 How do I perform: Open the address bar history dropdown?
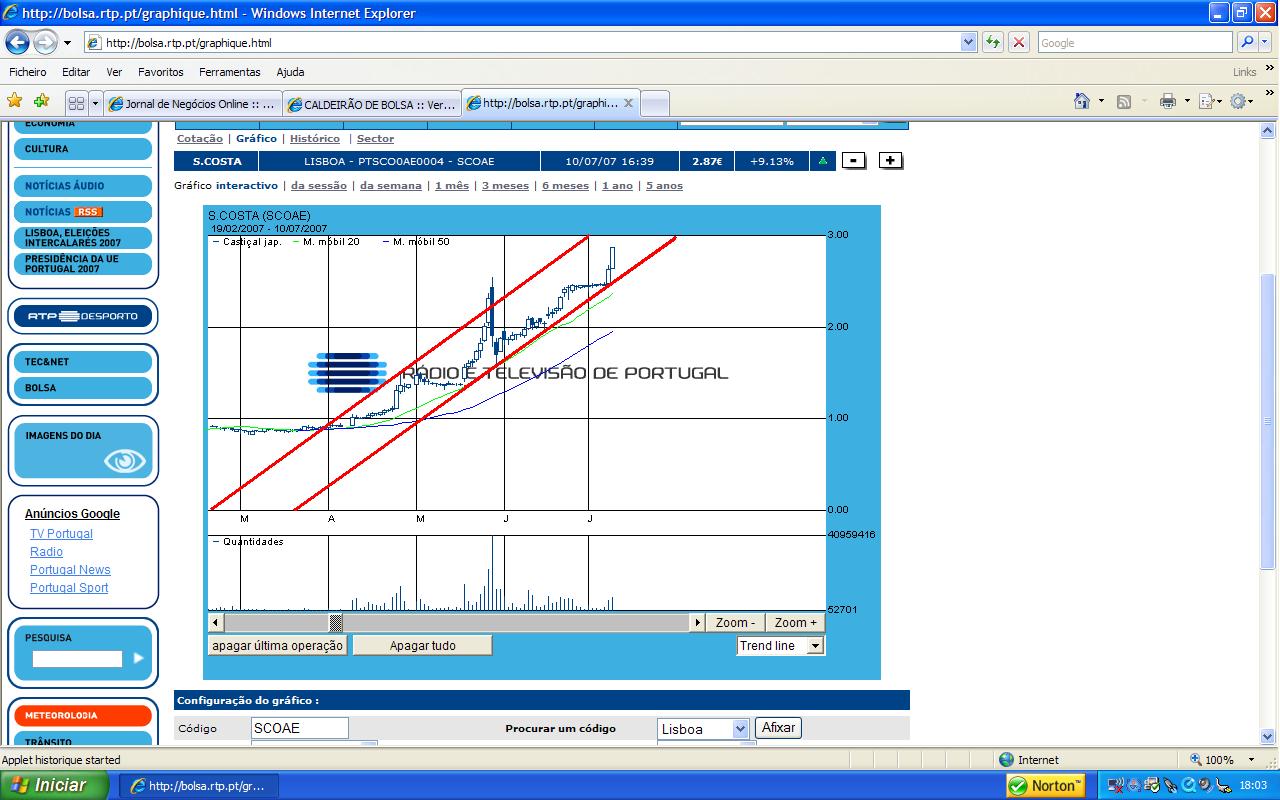(968, 43)
